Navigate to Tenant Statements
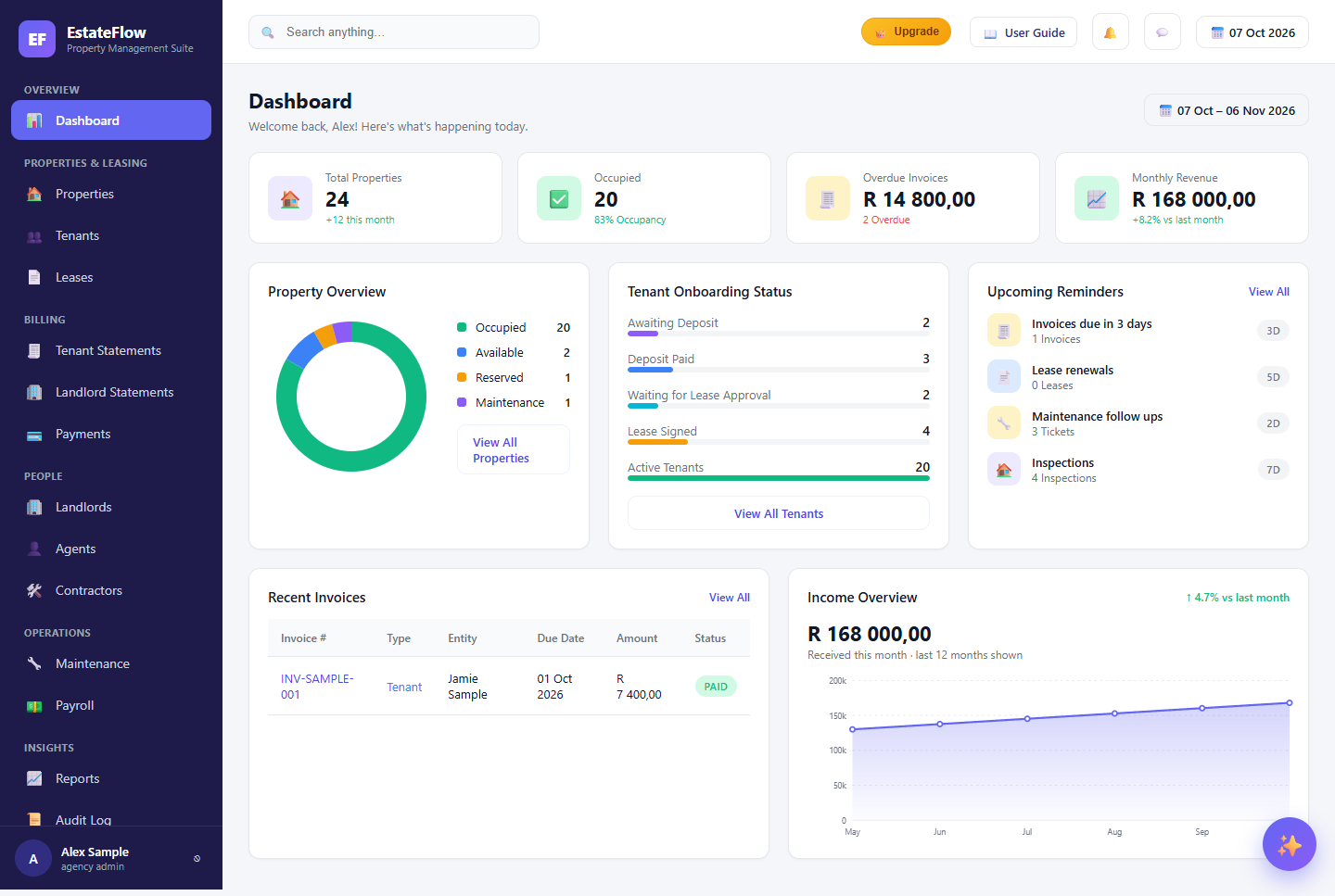Viewport: 1335px width, 896px height. [111, 350]
